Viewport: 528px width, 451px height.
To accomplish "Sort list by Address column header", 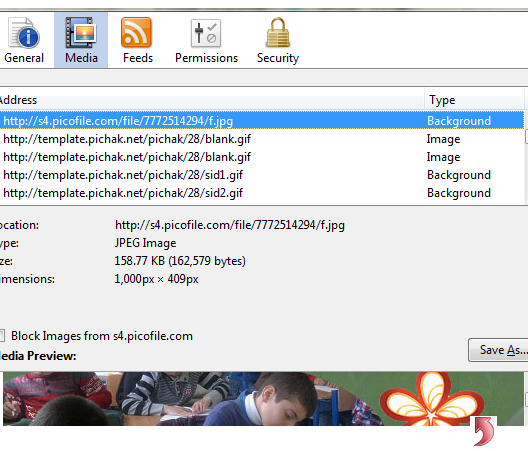I will pyautogui.click(x=212, y=100).
